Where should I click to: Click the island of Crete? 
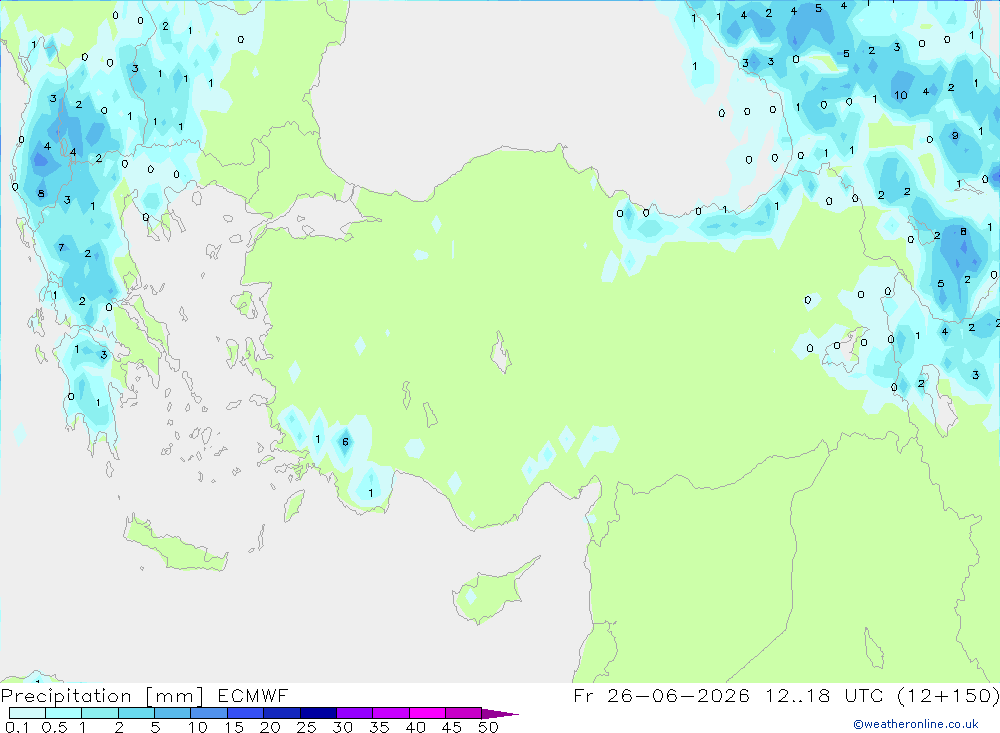(175, 544)
